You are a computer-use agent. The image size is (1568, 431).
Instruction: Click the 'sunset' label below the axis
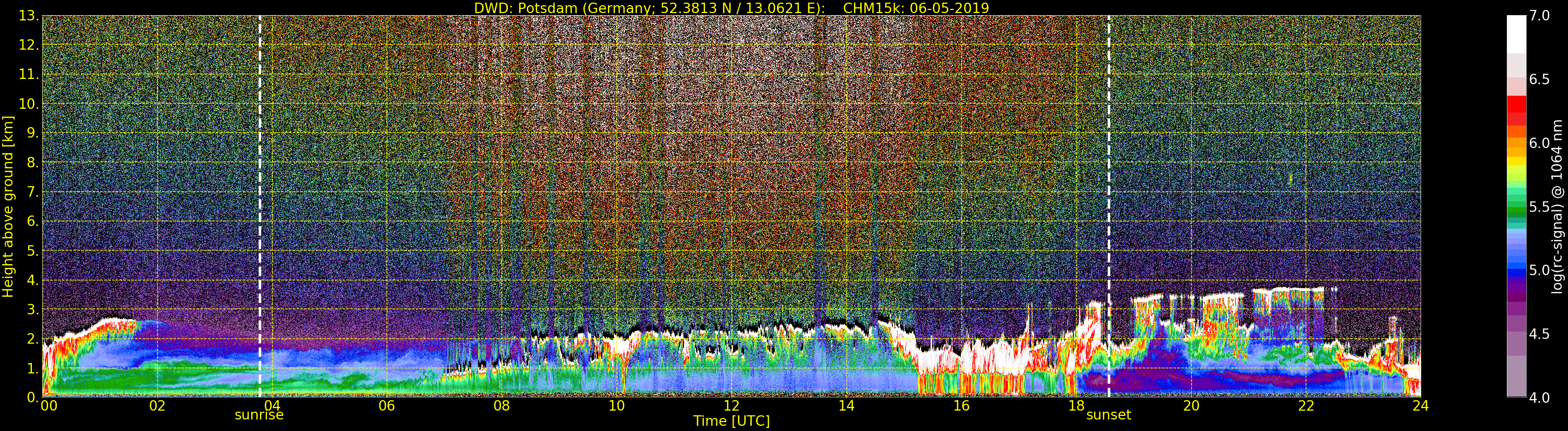(x=1108, y=415)
